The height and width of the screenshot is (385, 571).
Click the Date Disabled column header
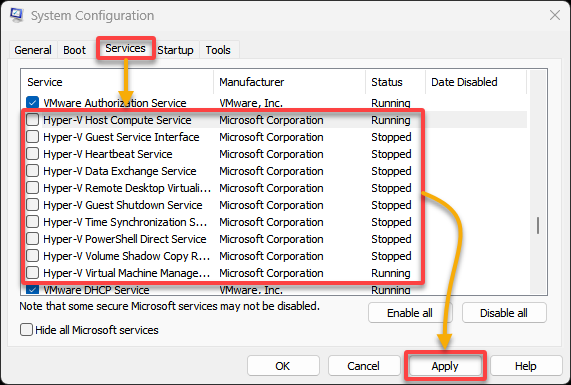tap(476, 82)
